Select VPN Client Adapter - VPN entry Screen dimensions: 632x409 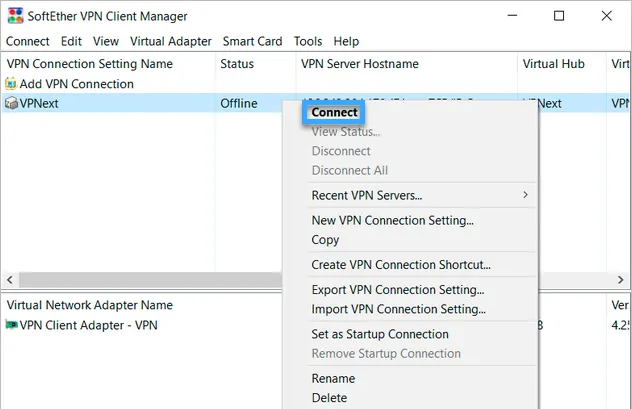click(x=88, y=325)
